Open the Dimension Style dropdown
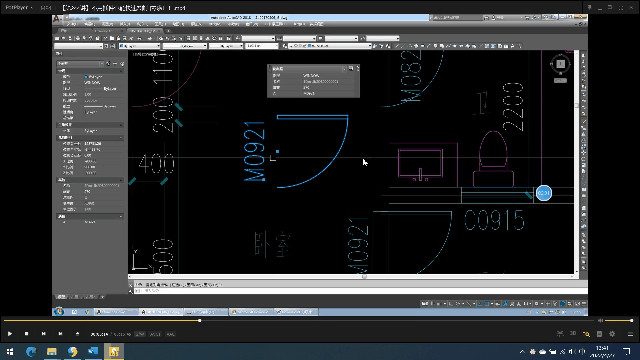This screenshot has height=360, width=640. point(300,38)
